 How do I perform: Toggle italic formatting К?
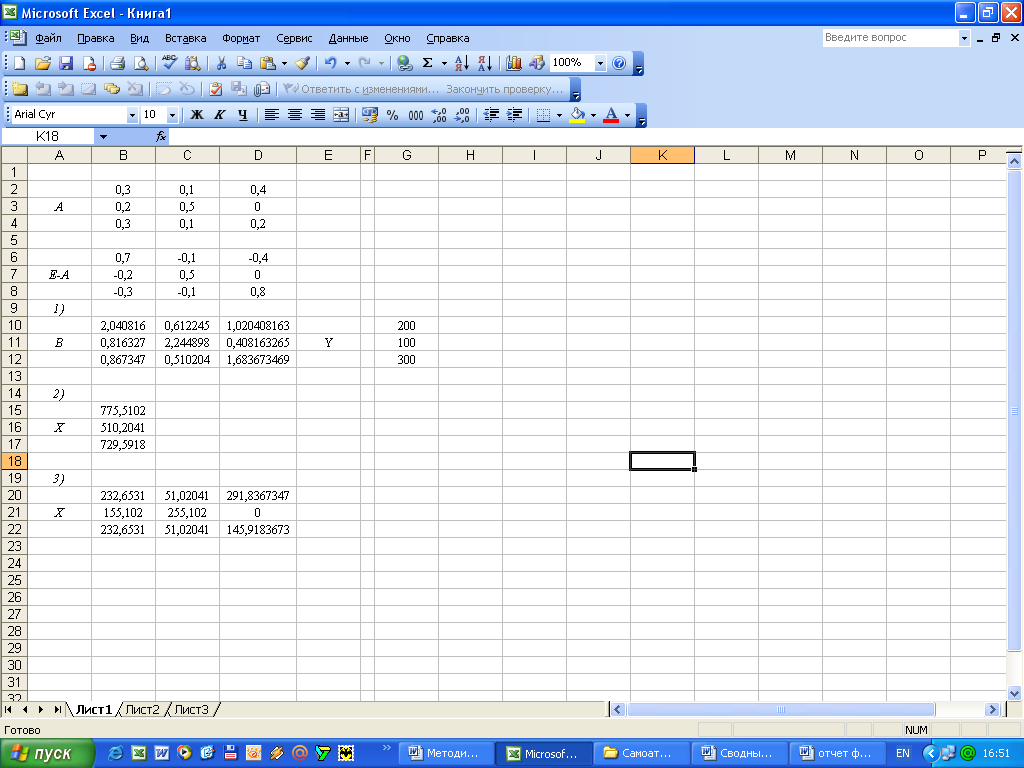pos(219,116)
